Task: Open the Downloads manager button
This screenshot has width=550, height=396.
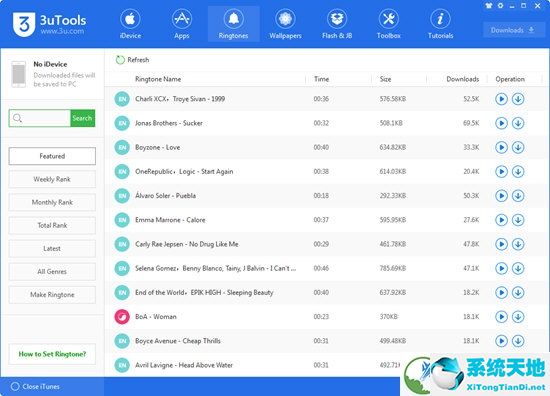Action: click(x=512, y=30)
